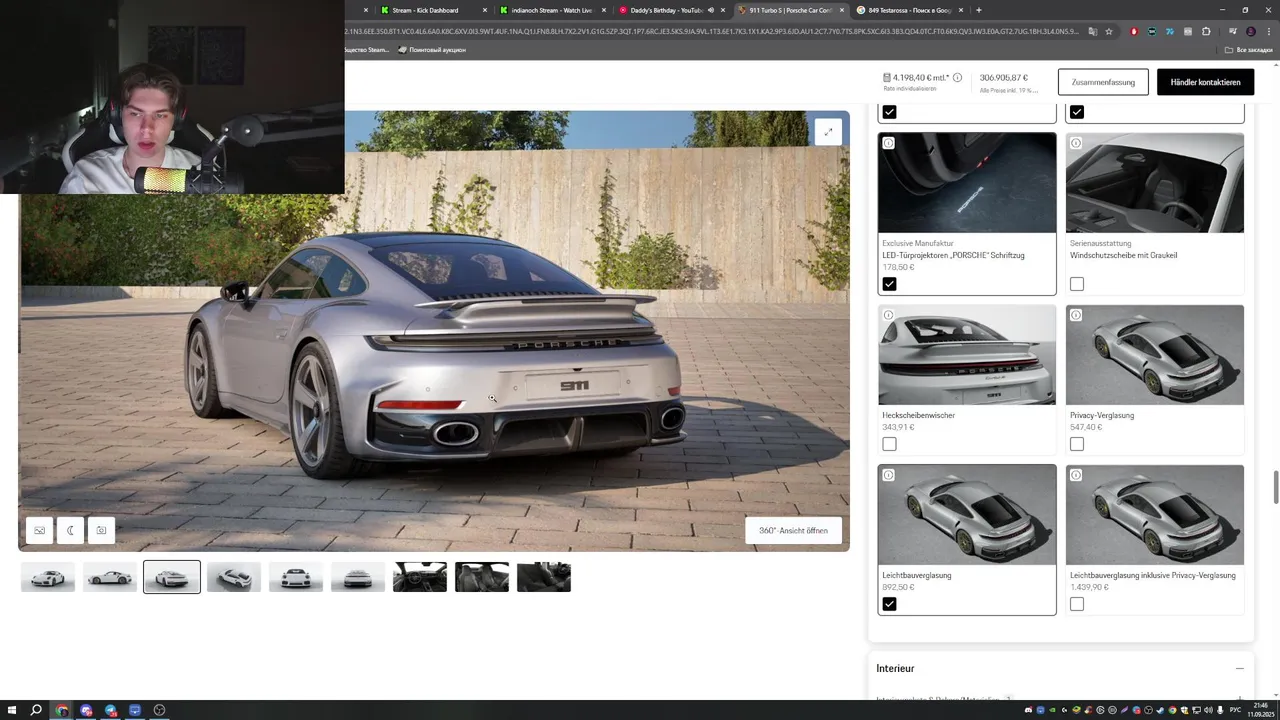This screenshot has width=1280, height=720.
Task: Toggle night mode moon icon
Action: [x=70, y=530]
